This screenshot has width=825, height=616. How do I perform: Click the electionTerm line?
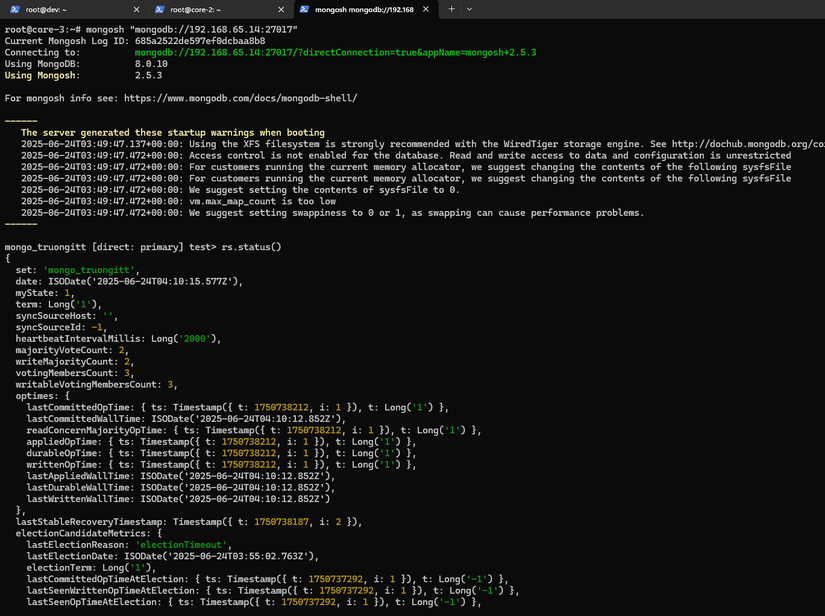pos(92,568)
